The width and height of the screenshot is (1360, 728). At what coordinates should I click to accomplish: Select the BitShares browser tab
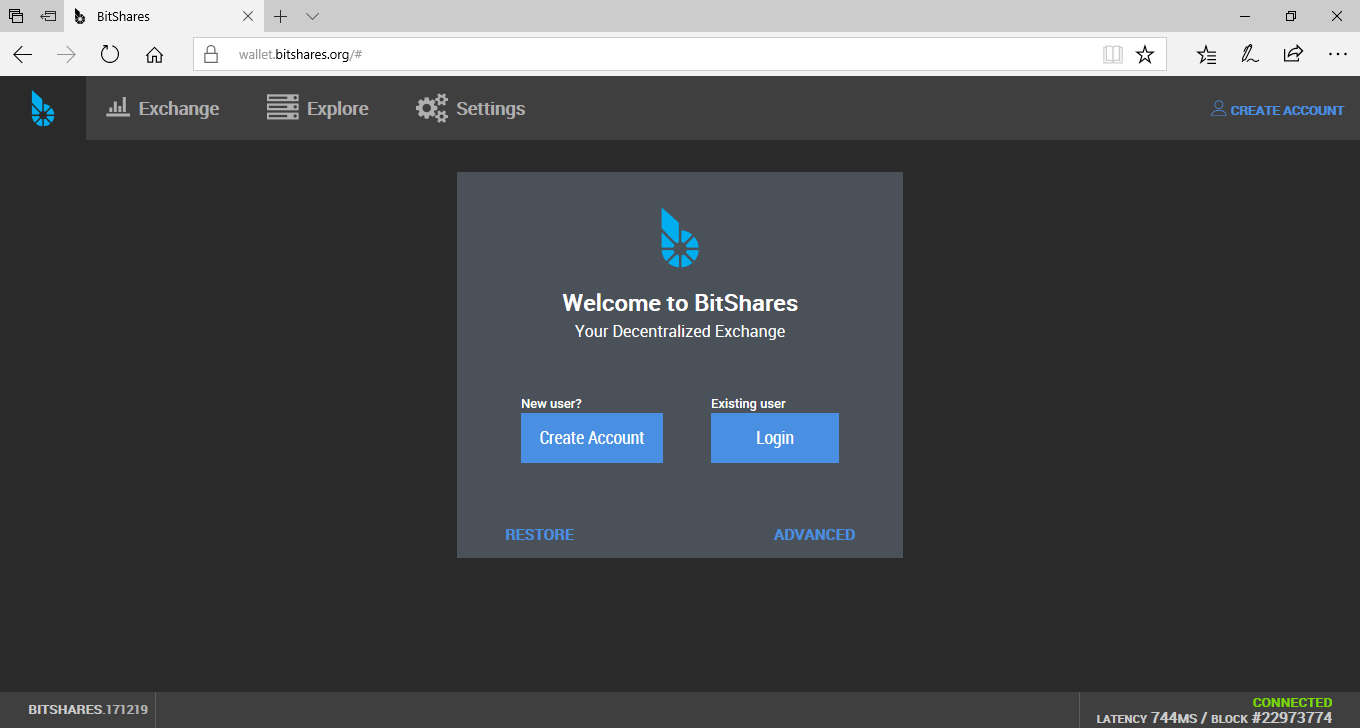click(x=165, y=16)
